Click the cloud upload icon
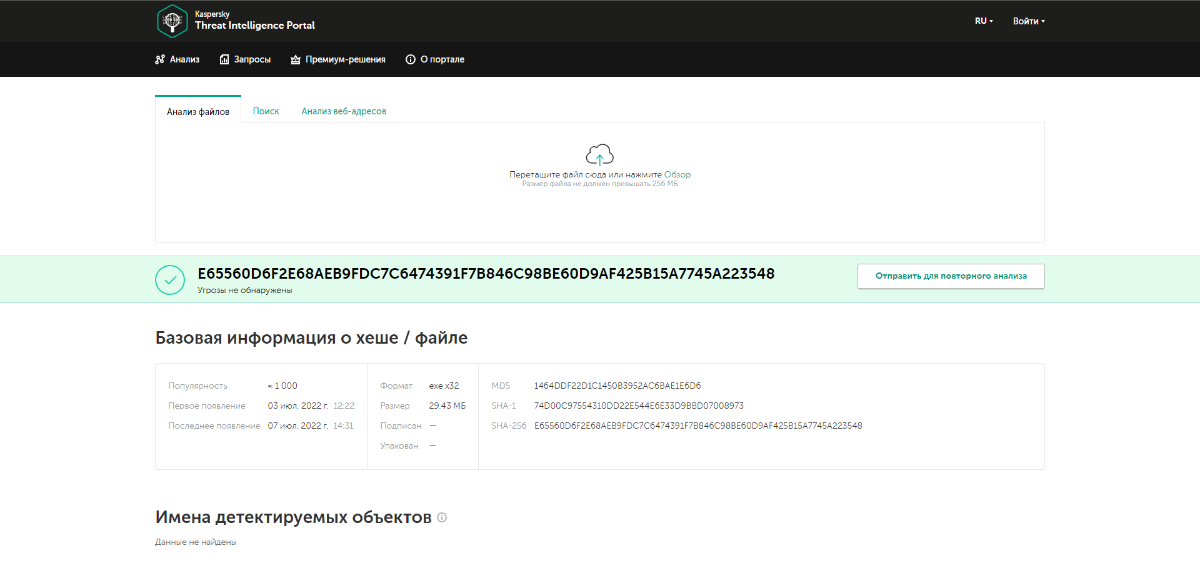The image size is (1200, 563). pos(600,154)
